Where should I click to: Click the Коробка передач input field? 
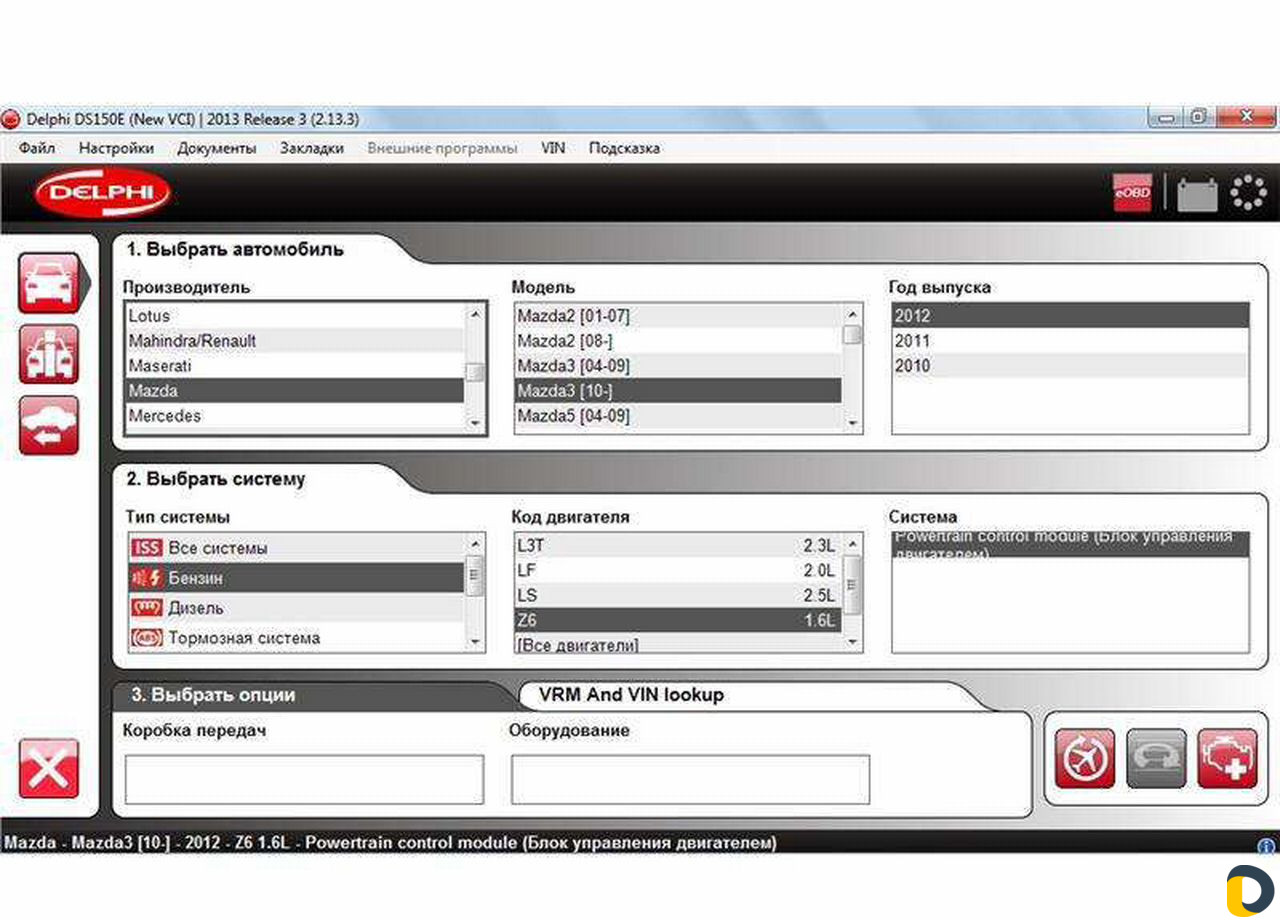(x=304, y=779)
